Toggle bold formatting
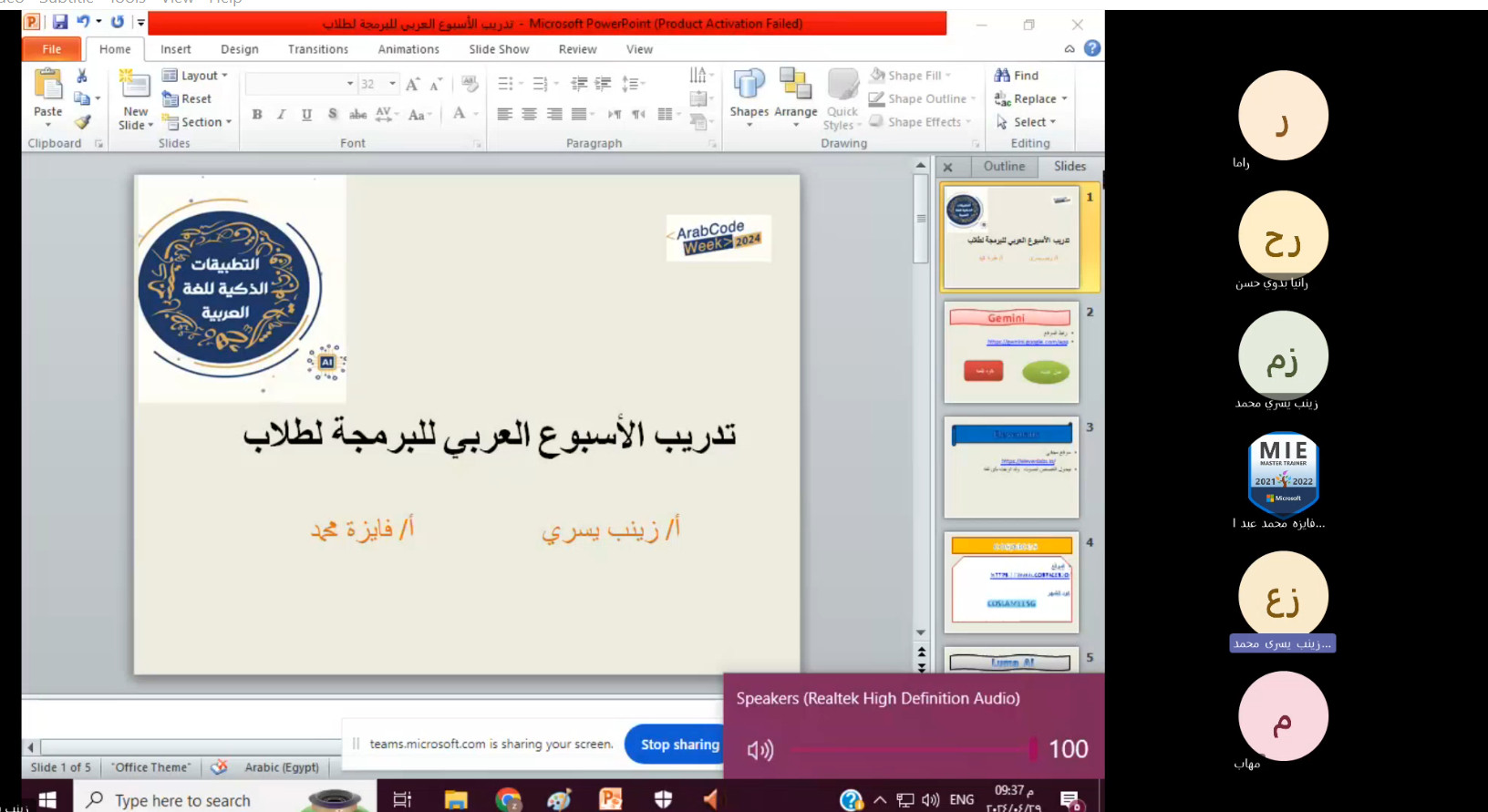The width and height of the screenshot is (1488, 812). pyautogui.click(x=257, y=114)
